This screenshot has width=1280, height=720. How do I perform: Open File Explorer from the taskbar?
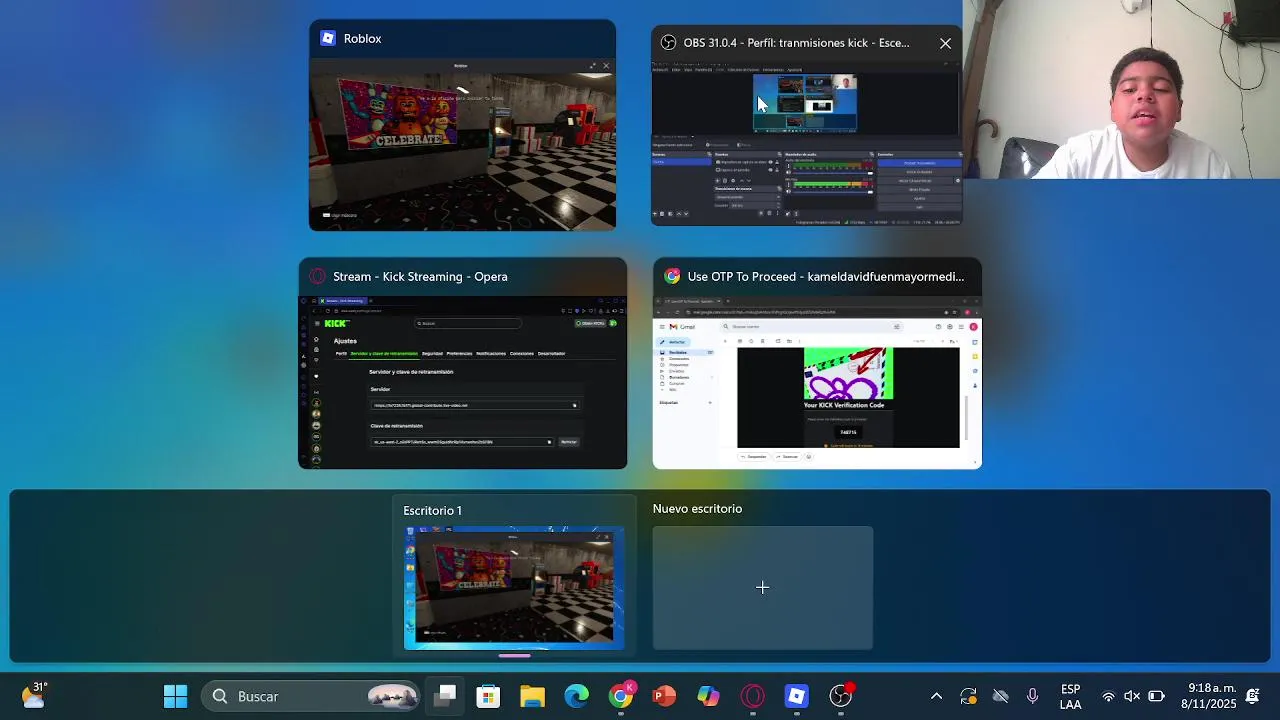point(532,696)
